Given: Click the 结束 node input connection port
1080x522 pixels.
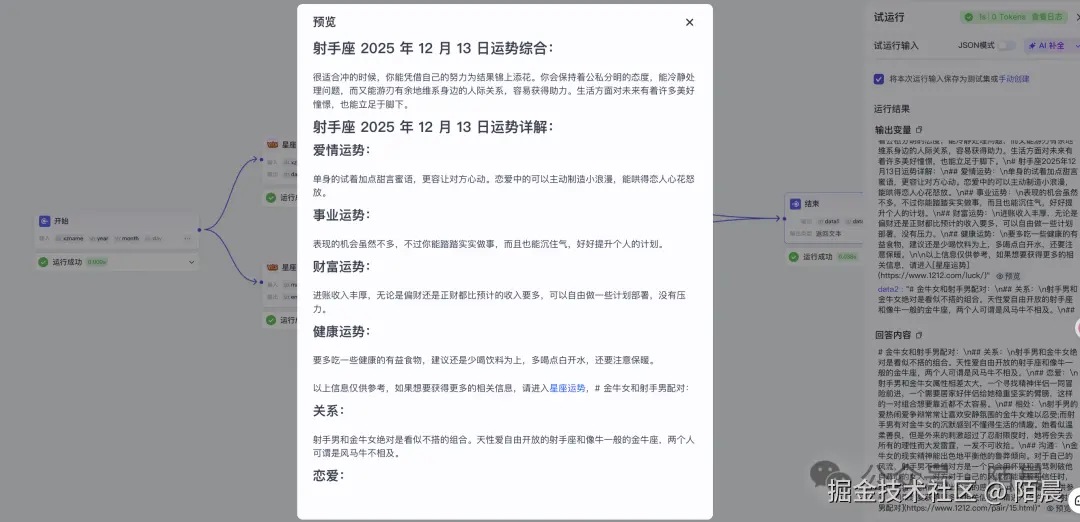Looking at the screenshot, I should click(785, 218).
